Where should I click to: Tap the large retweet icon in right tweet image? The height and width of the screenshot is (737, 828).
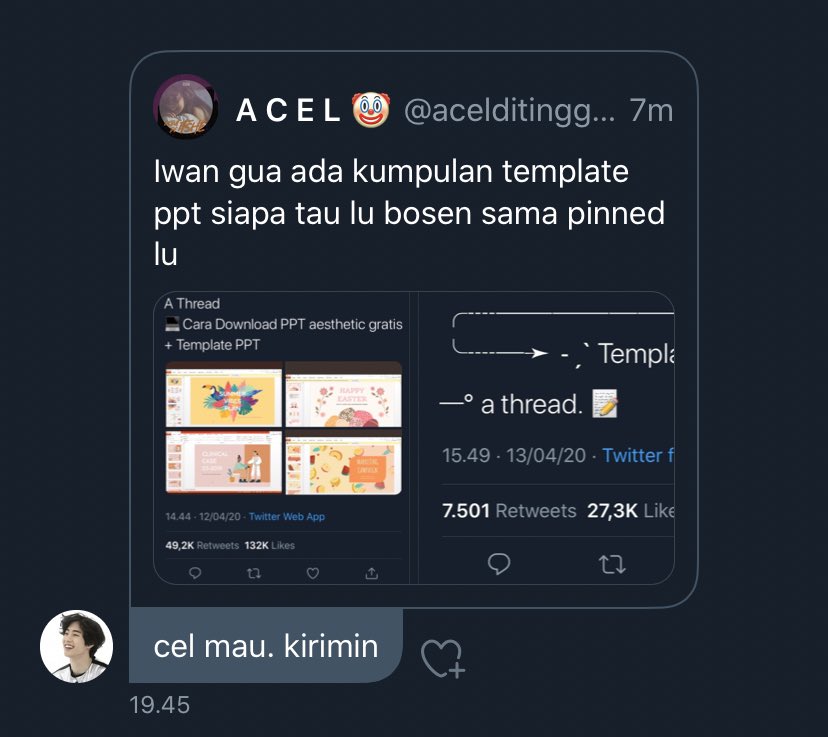[x=613, y=564]
